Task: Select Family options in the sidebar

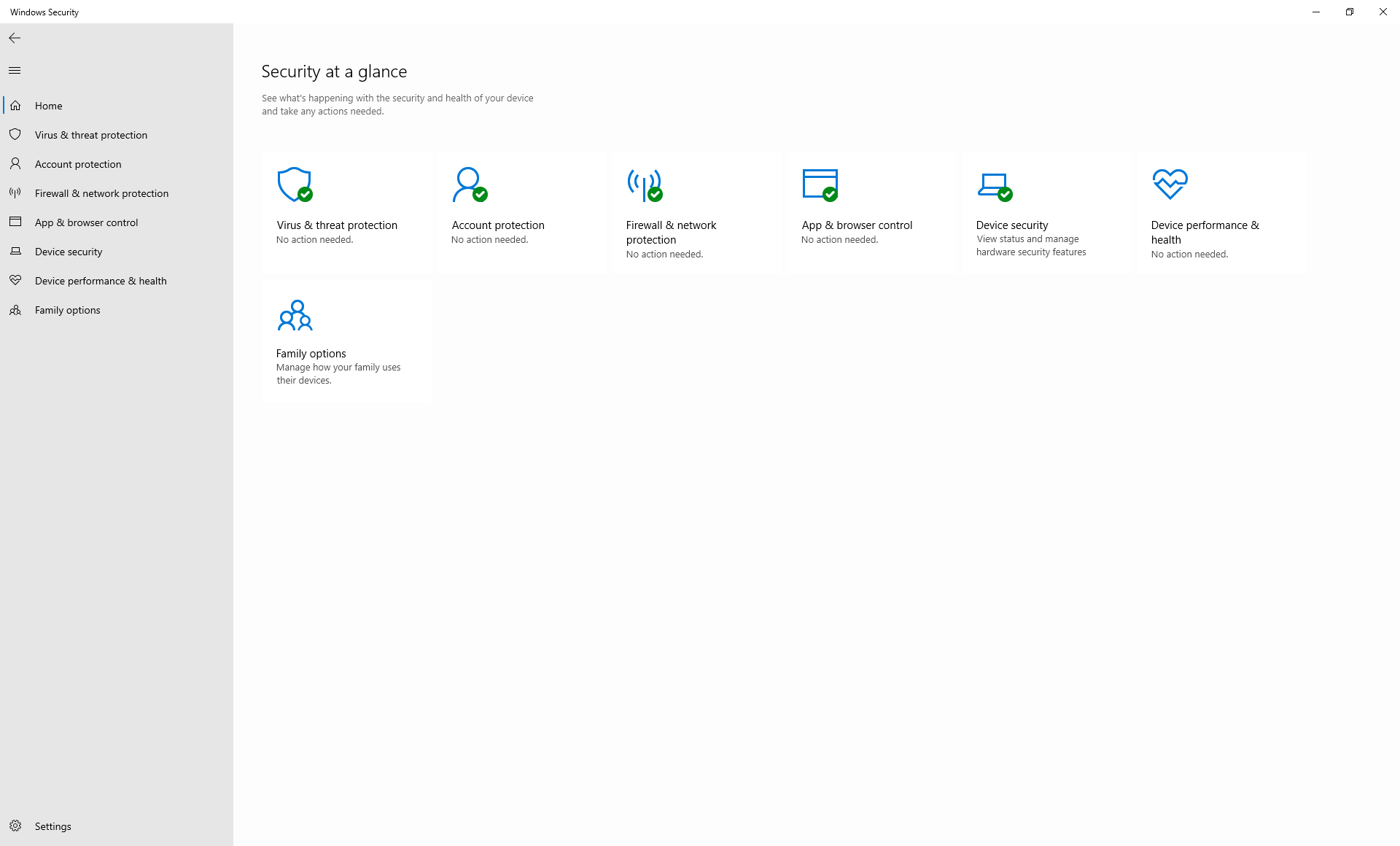Action: [x=67, y=310]
